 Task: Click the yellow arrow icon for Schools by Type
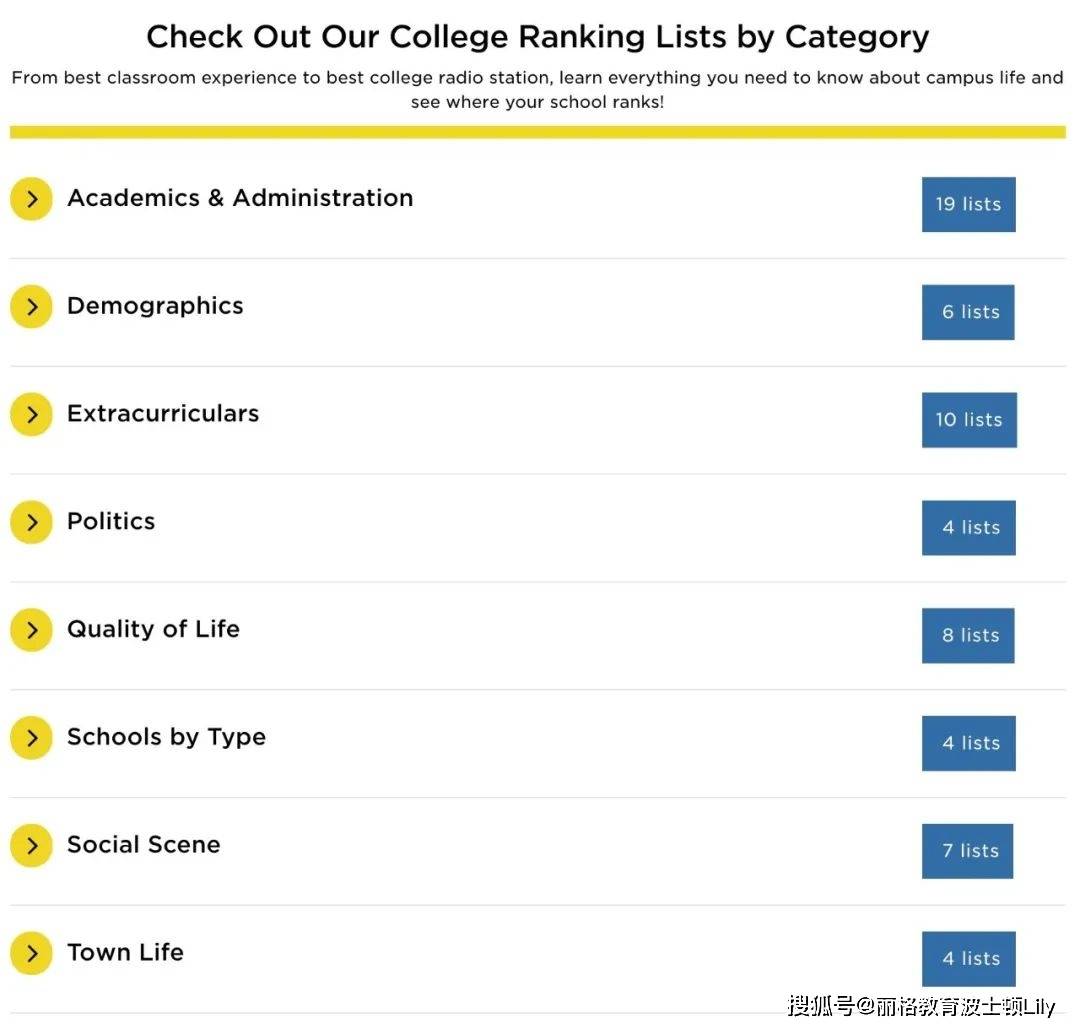pyautogui.click(x=31, y=737)
